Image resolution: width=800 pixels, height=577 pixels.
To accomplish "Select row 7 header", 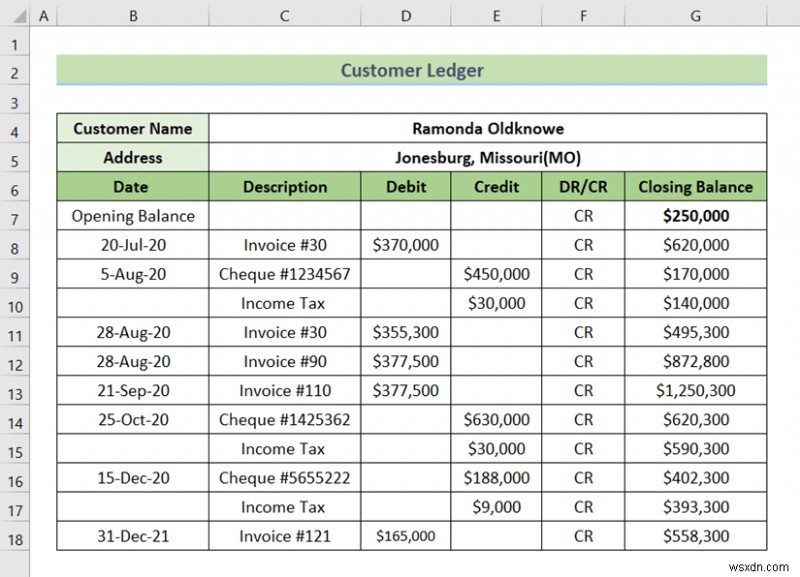I will click(16, 216).
